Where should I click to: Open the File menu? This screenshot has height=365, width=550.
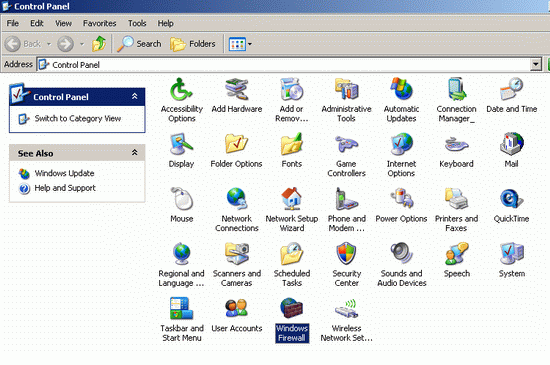pyautogui.click(x=13, y=23)
